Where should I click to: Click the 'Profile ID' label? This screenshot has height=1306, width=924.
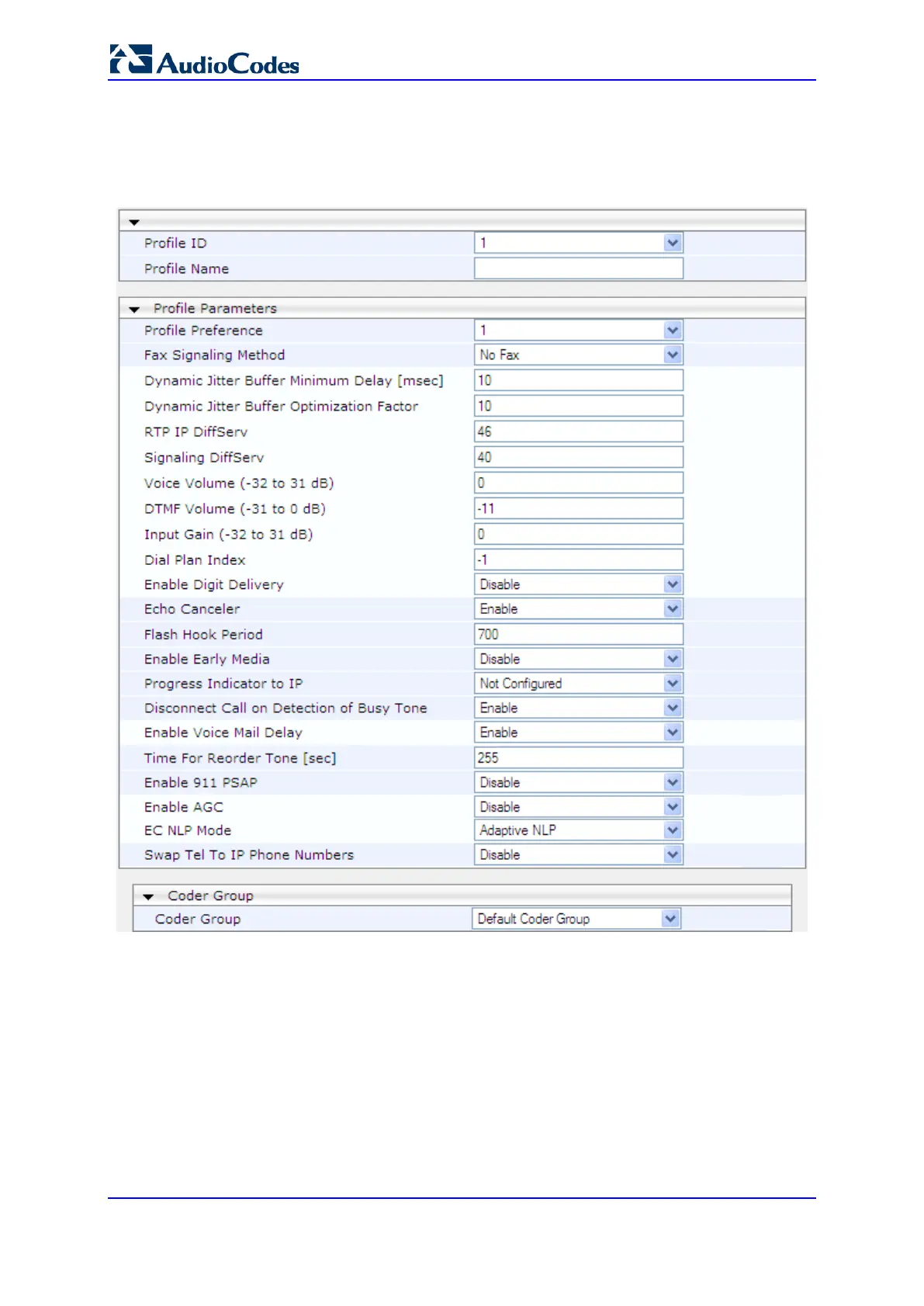[175, 243]
